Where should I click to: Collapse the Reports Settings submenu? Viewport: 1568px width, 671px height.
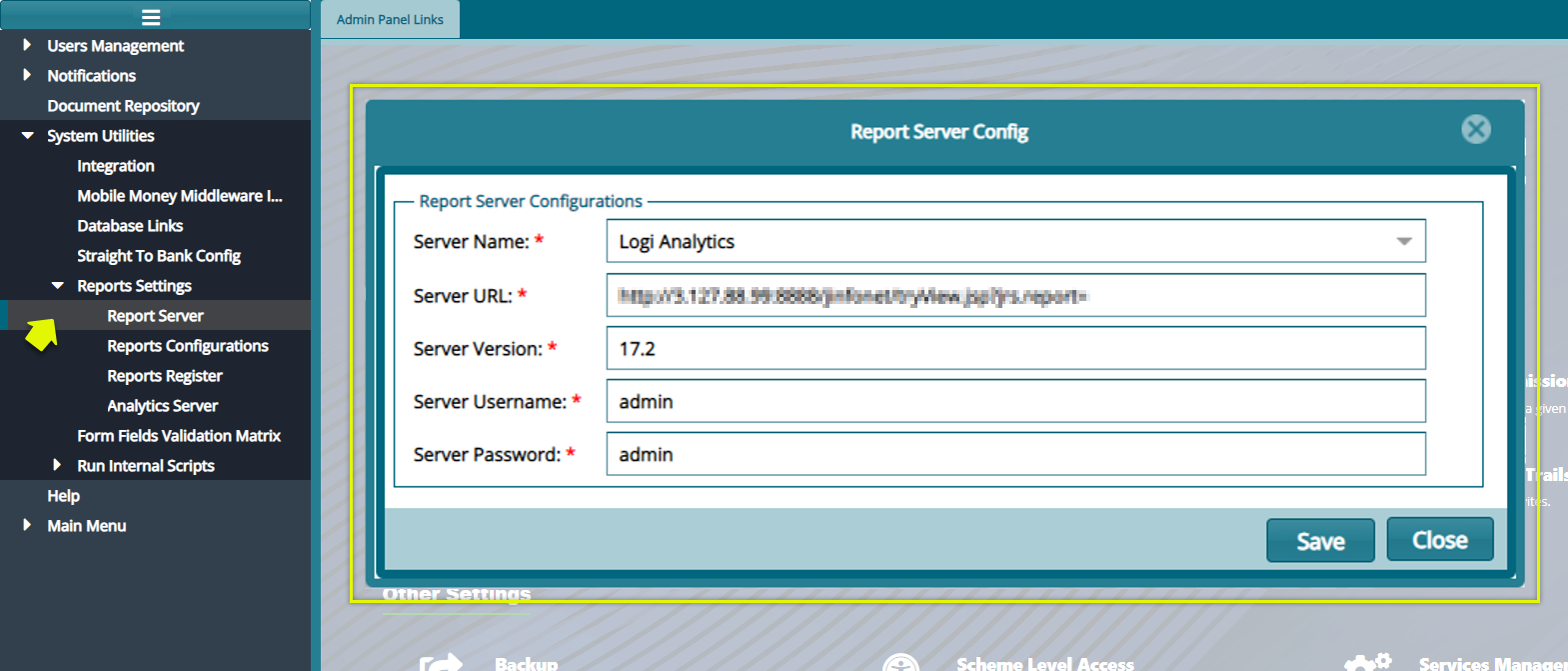(57, 285)
